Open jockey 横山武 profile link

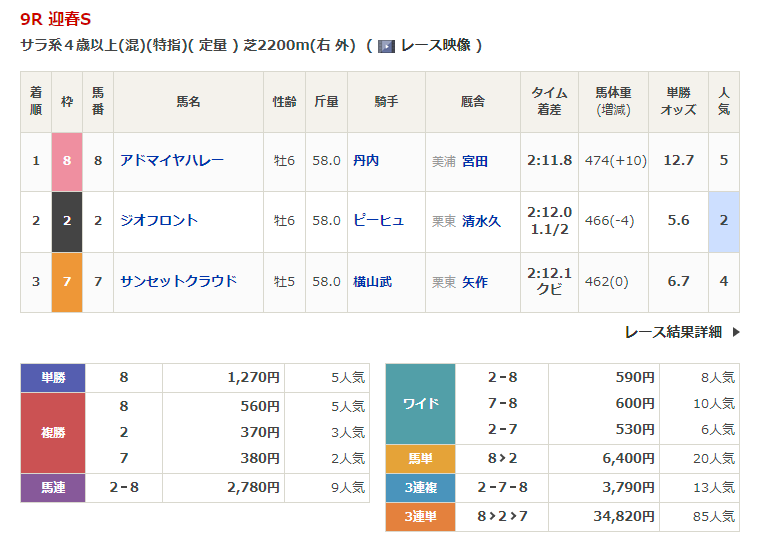(372, 282)
